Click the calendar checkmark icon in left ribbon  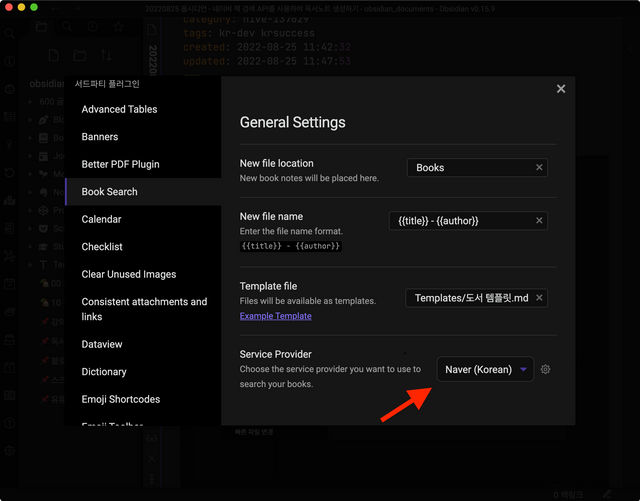coord(9,284)
